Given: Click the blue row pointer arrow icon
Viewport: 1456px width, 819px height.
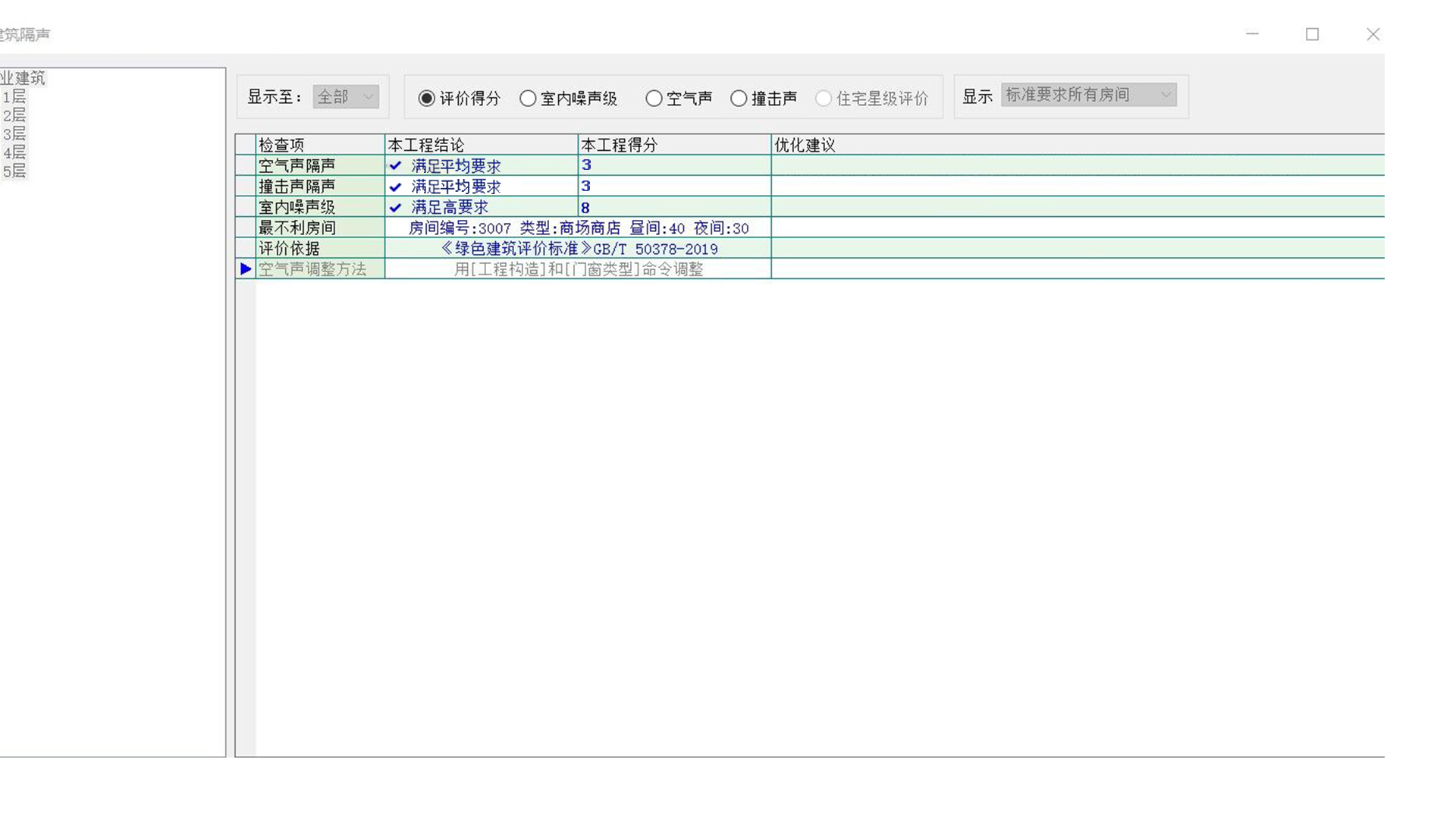Looking at the screenshot, I should point(246,269).
